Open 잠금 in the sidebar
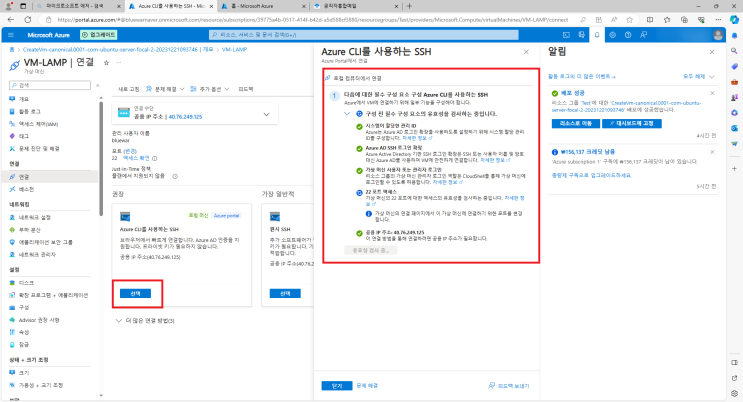The height and width of the screenshot is (402, 743). tap(24, 344)
